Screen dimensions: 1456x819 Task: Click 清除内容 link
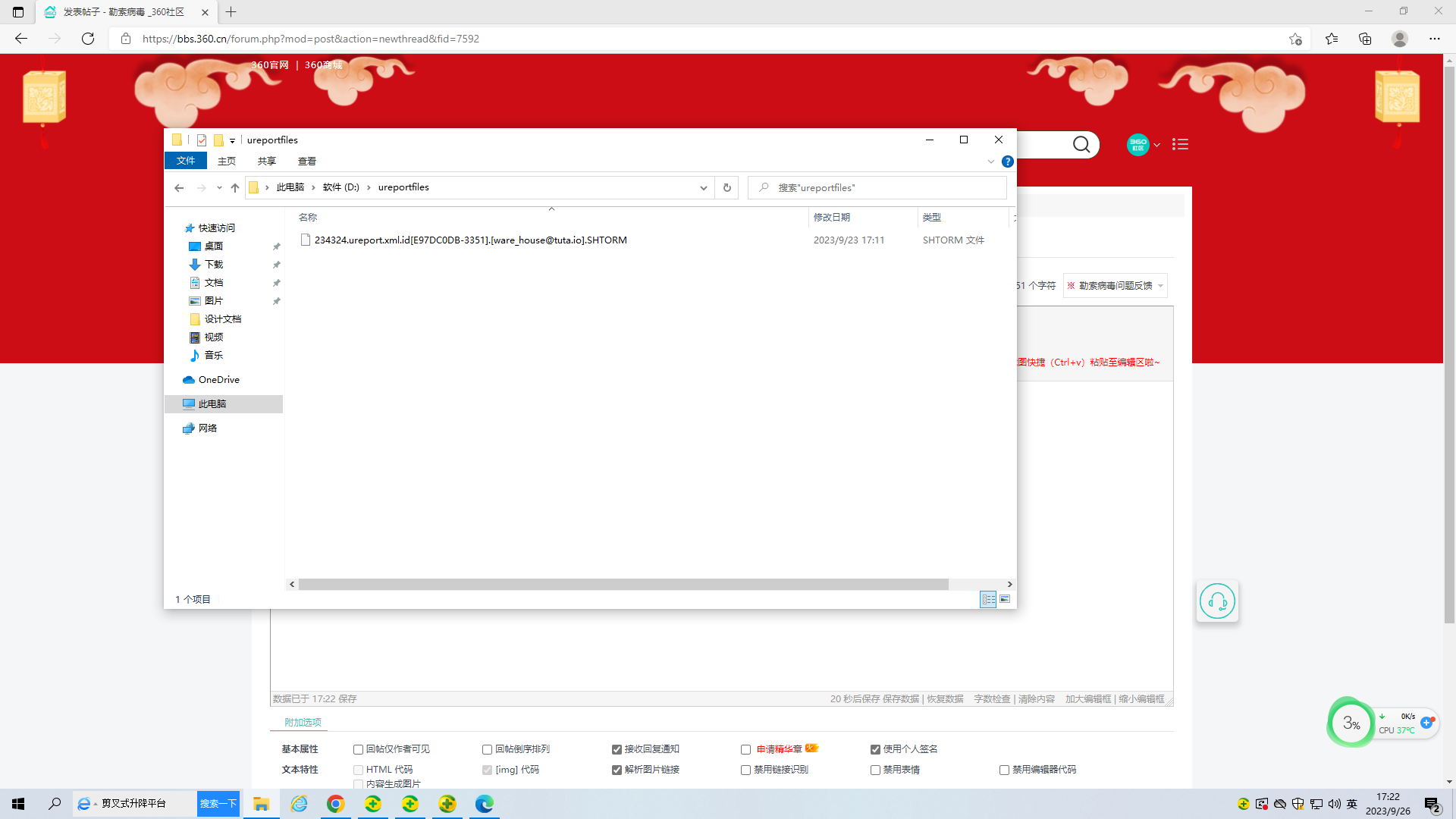(x=1037, y=699)
